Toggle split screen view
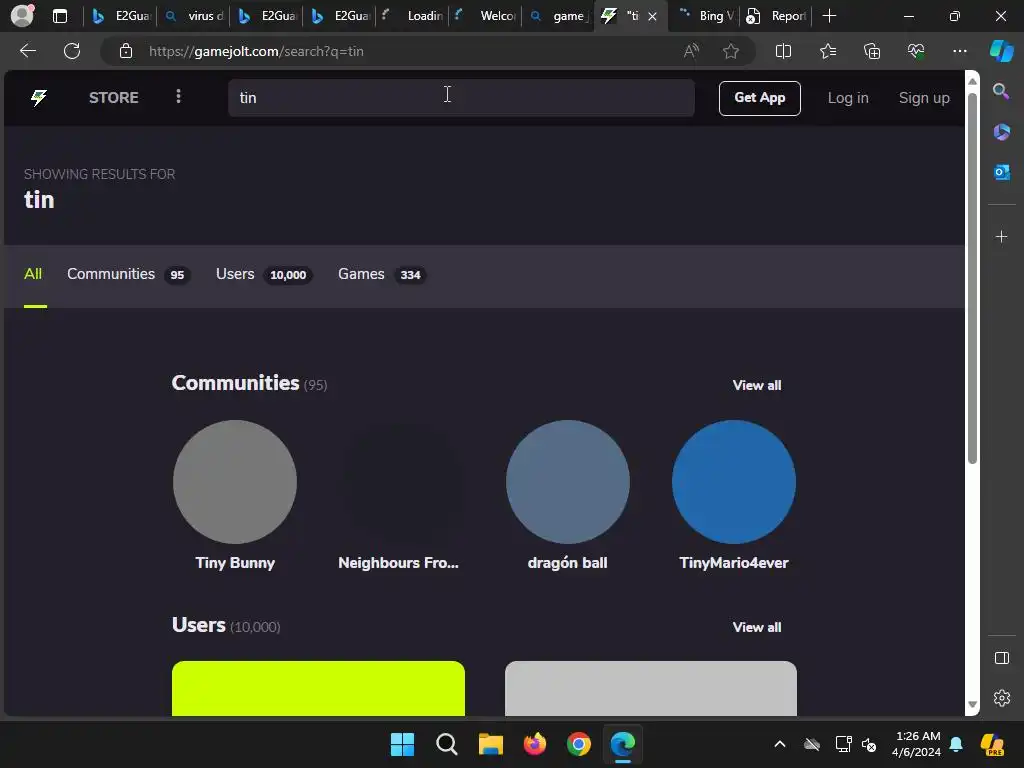The height and width of the screenshot is (768, 1024). point(783,51)
